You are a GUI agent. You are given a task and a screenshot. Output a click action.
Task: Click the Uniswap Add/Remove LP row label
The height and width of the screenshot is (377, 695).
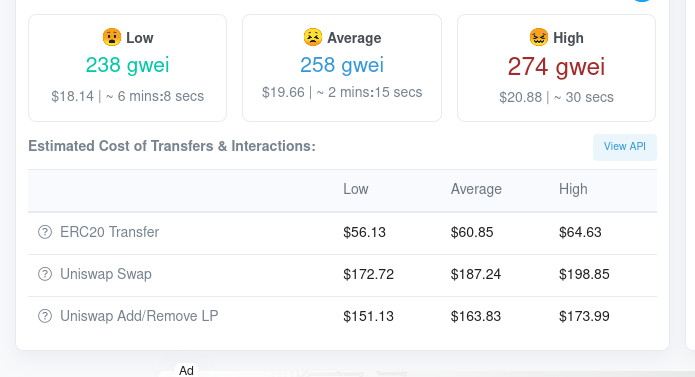(139, 316)
